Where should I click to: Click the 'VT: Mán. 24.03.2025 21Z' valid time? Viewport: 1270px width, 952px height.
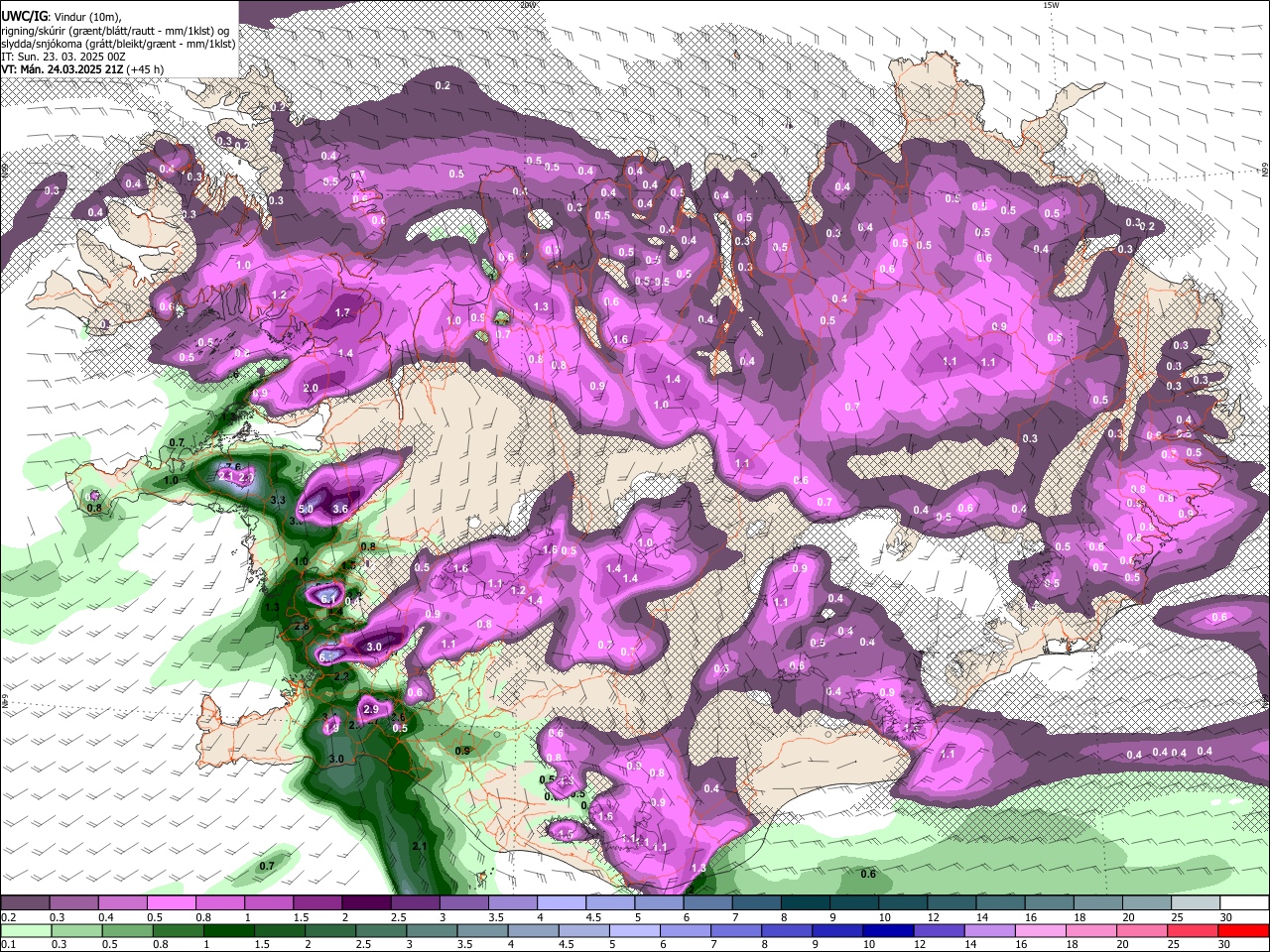(x=63, y=69)
